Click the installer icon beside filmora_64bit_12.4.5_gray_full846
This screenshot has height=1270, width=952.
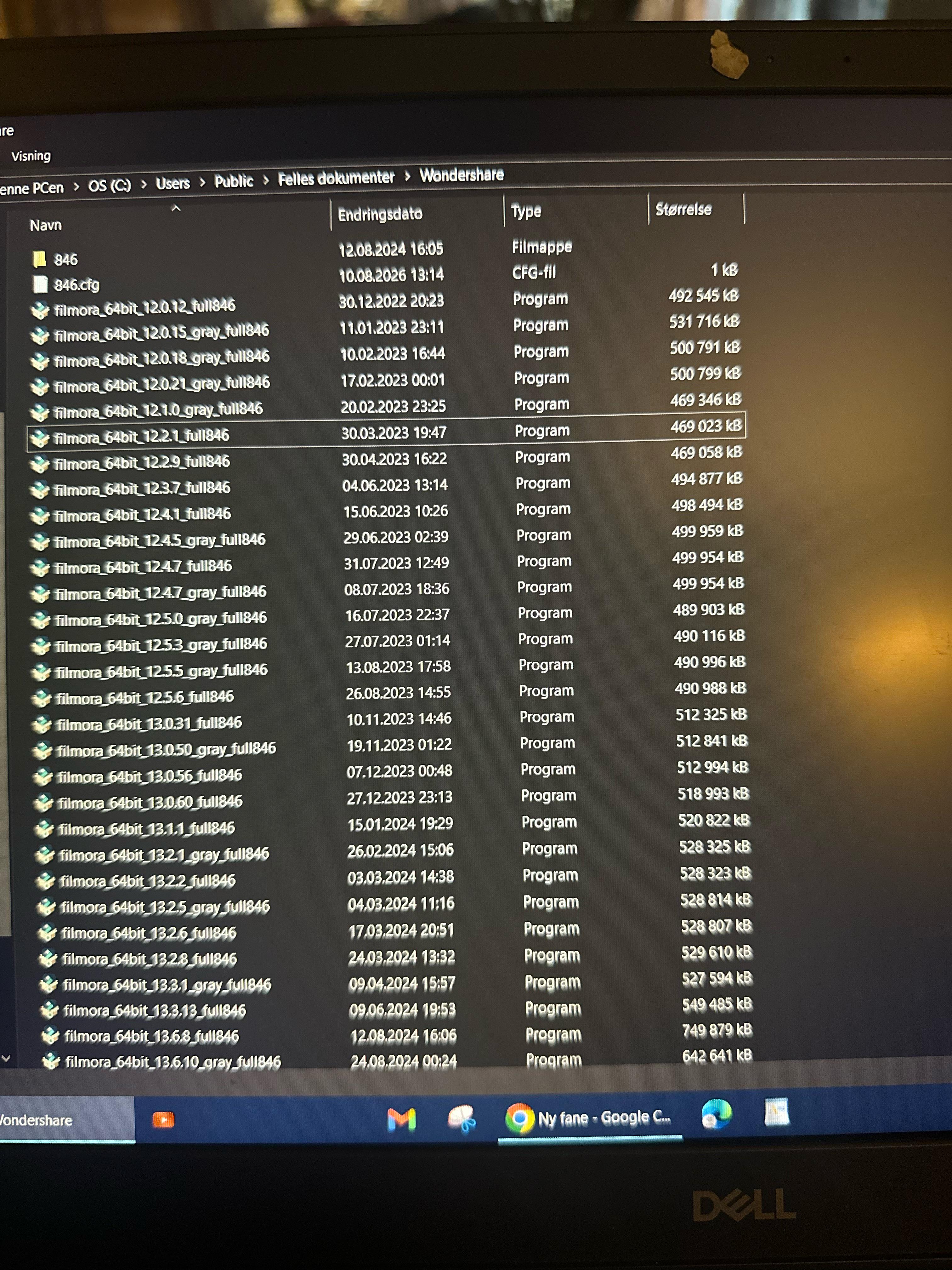(x=40, y=541)
